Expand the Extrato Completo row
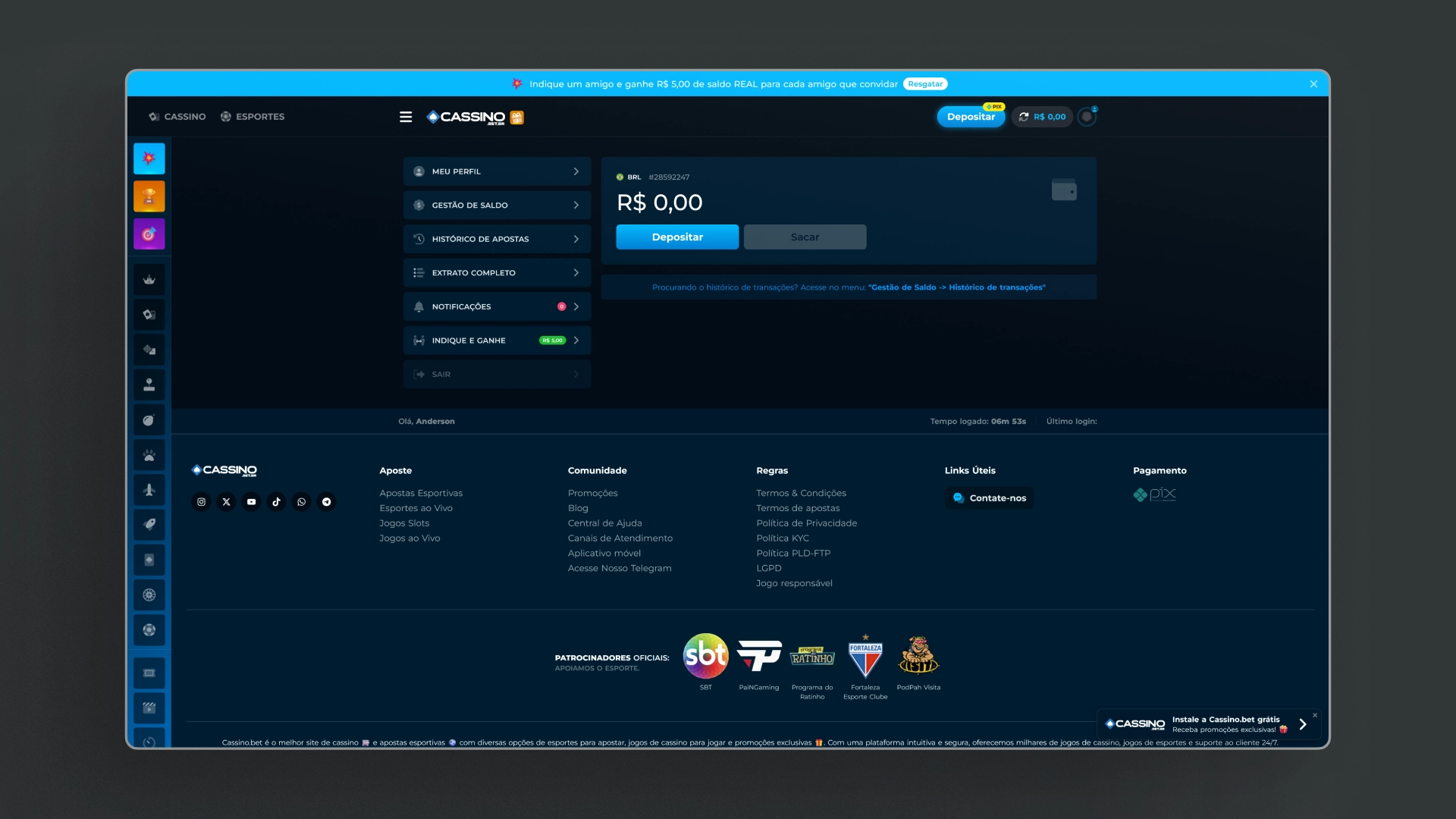This screenshot has width=1456, height=819. coord(497,273)
